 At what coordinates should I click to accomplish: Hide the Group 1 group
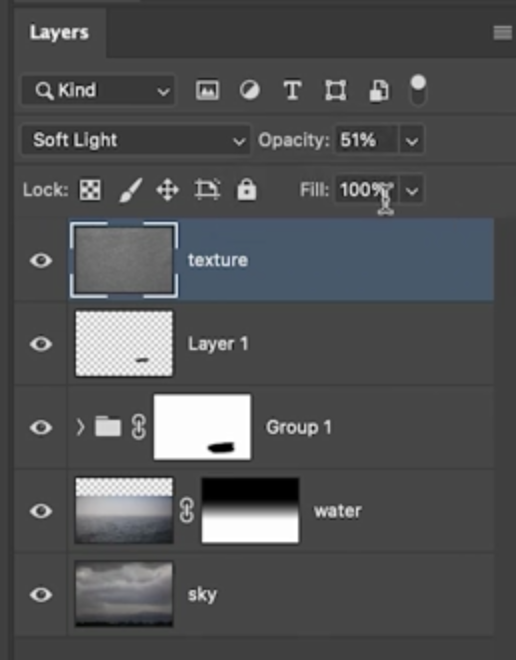(x=41, y=428)
